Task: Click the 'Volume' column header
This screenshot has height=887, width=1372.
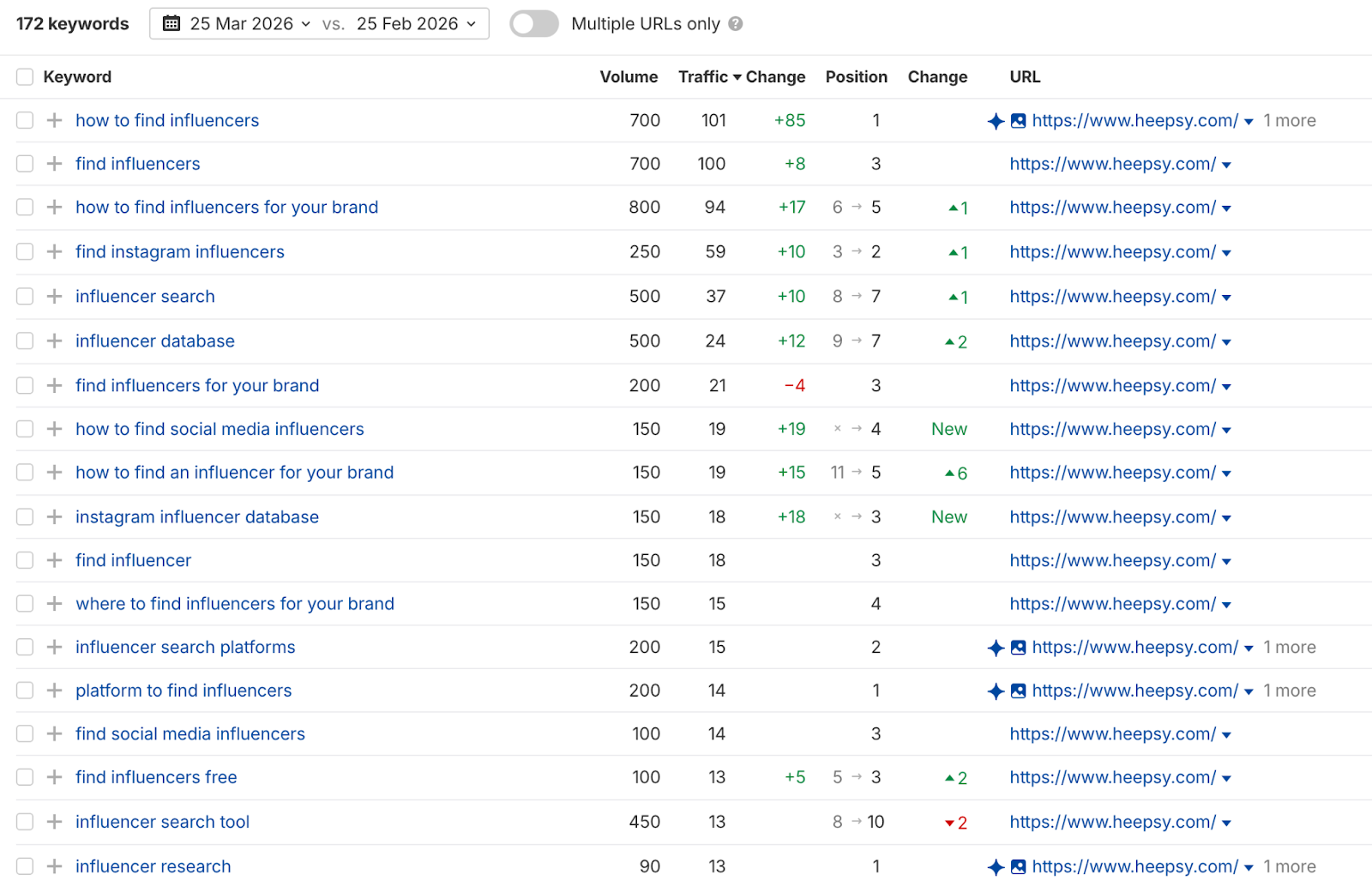Action: 629,76
